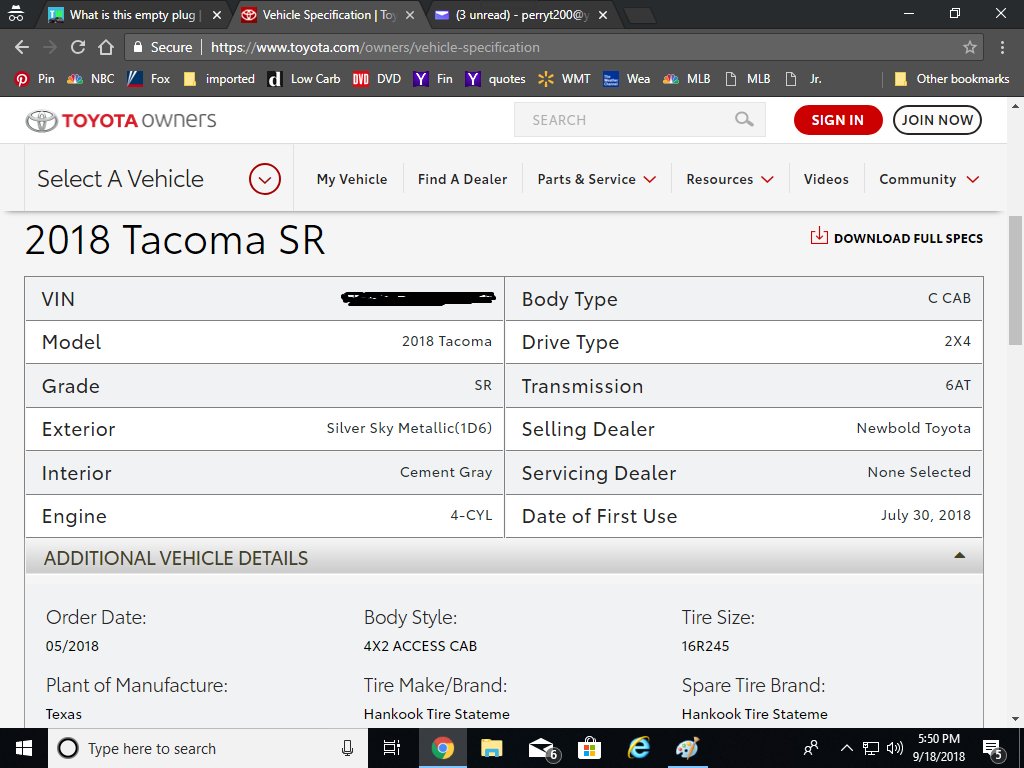Collapse the Additional Vehicle Details section

click(x=959, y=556)
